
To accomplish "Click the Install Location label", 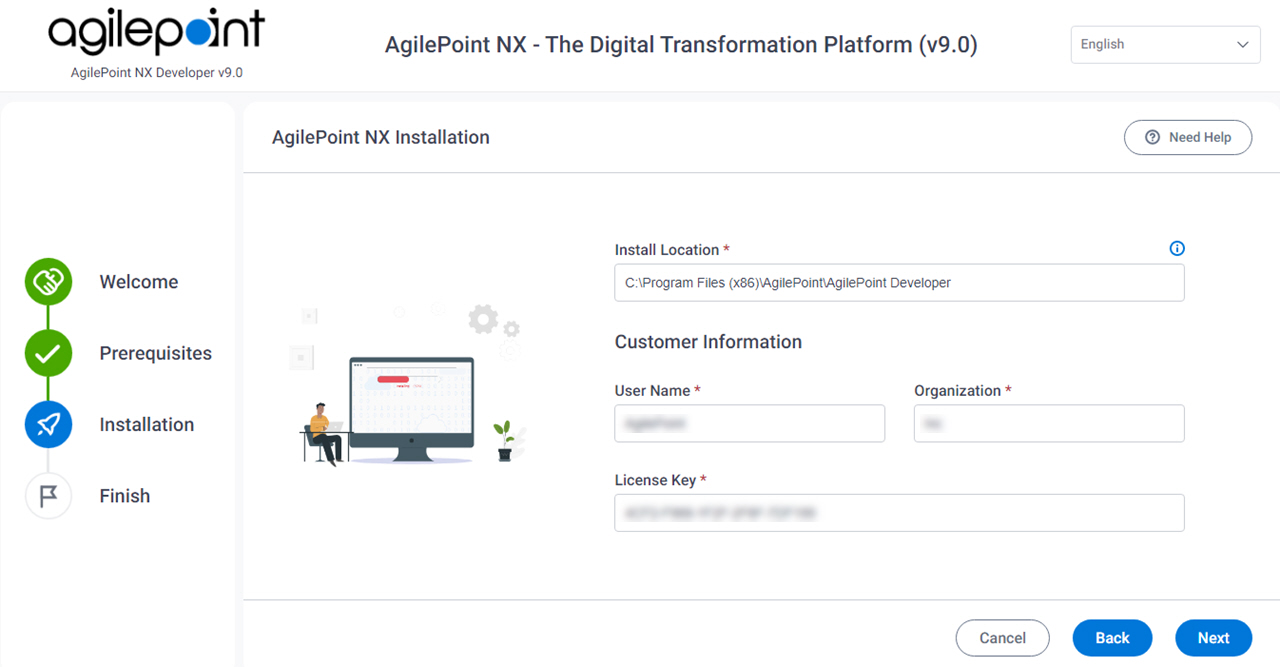I will (x=672, y=250).
